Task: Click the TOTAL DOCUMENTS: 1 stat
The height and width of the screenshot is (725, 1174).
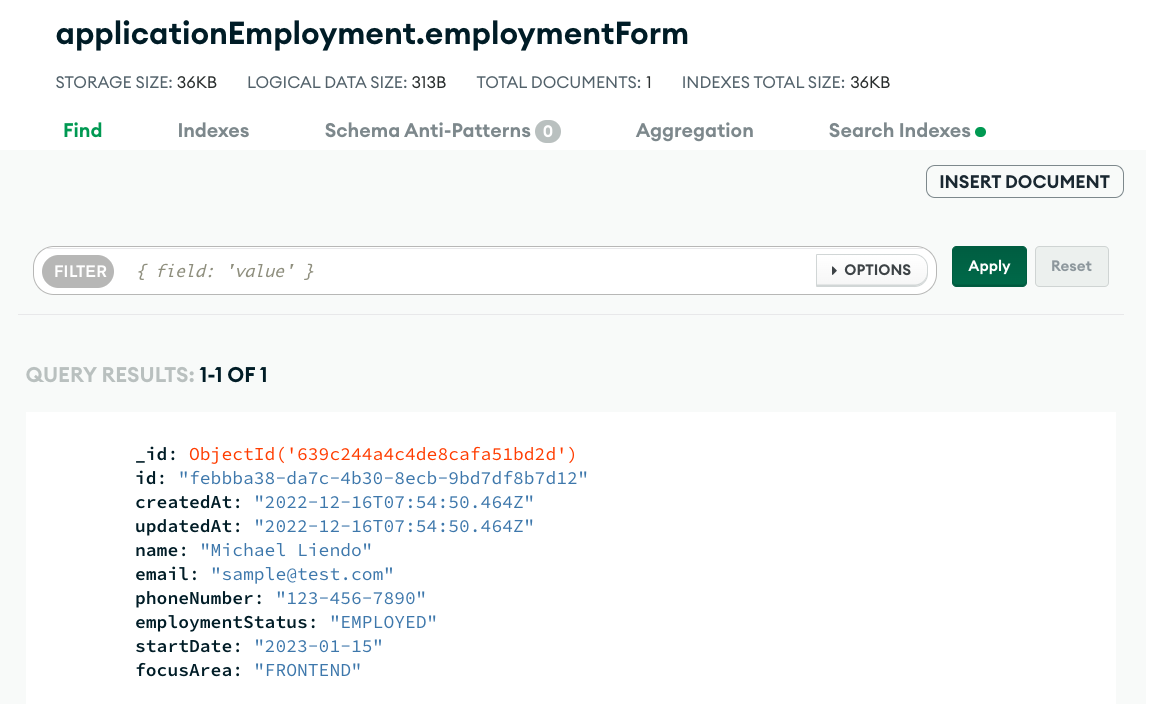Action: click(564, 82)
